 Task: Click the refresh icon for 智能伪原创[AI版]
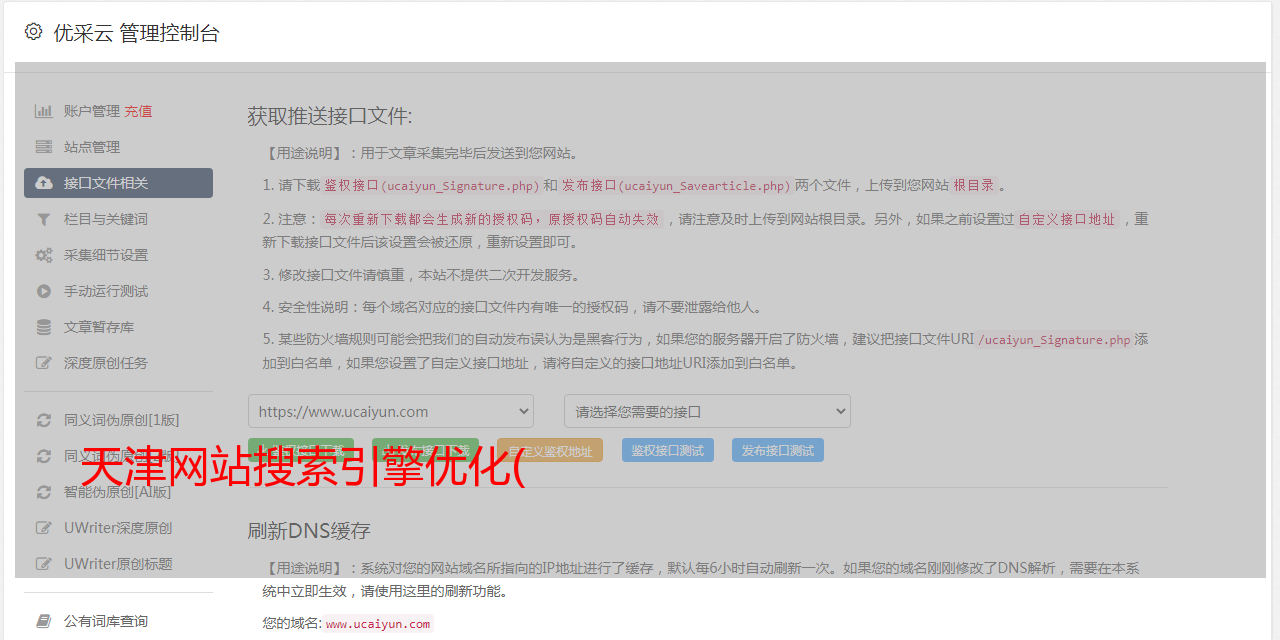coord(44,492)
